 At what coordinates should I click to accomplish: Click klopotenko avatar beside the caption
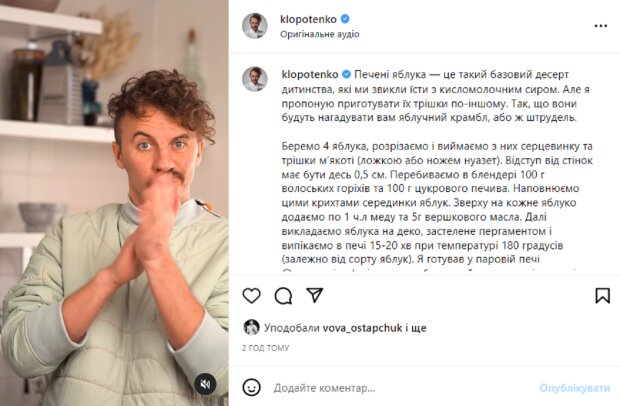255,79
